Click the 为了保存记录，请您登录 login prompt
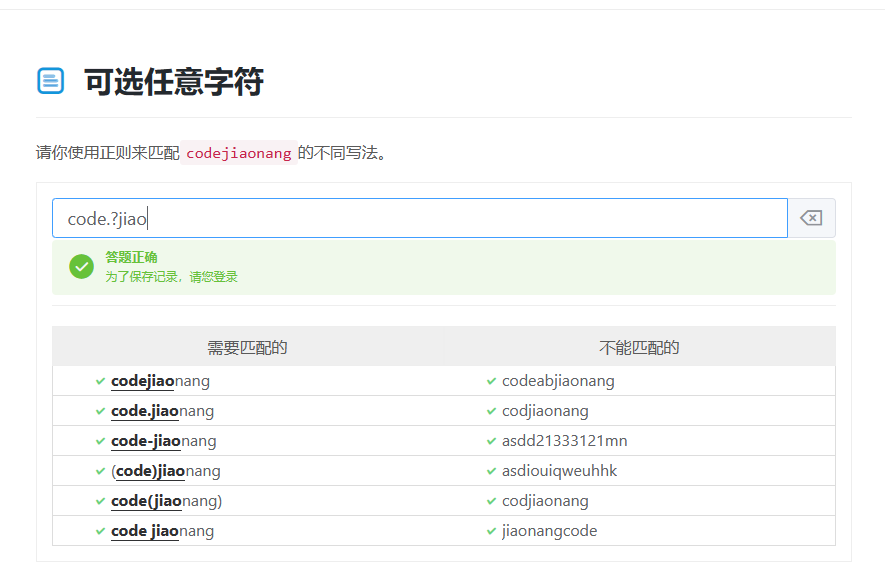This screenshot has height=579, width=885. tap(171, 277)
